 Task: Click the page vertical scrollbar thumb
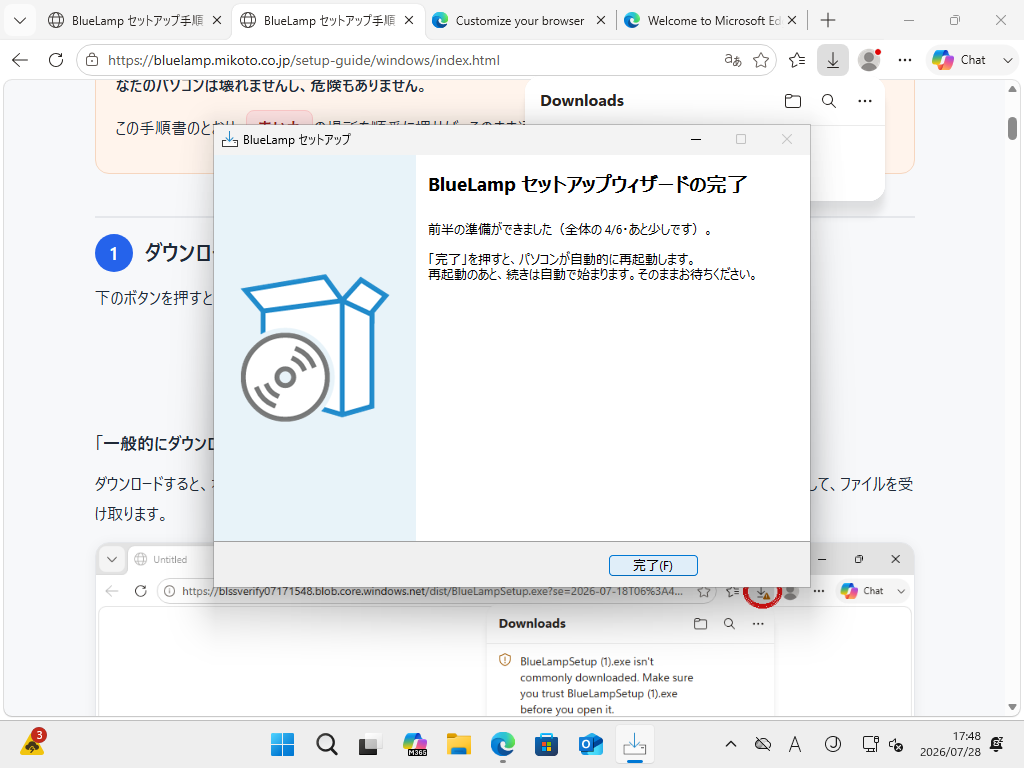[1012, 128]
